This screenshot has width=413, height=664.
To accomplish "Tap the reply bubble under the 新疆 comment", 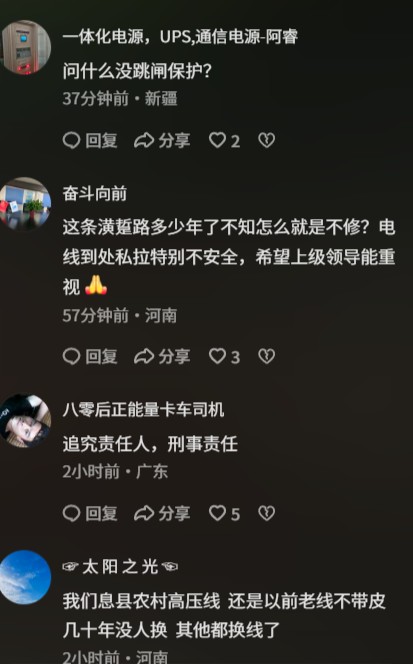I will [90, 141].
